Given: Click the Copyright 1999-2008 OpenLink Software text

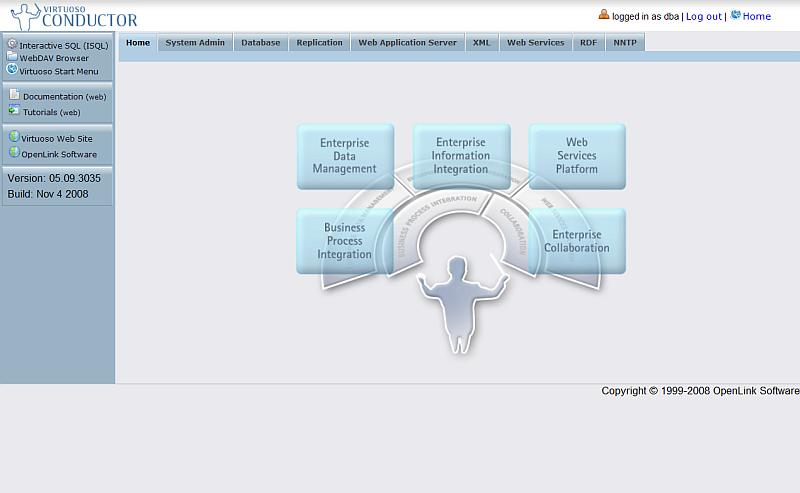Looking at the screenshot, I should [700, 390].
